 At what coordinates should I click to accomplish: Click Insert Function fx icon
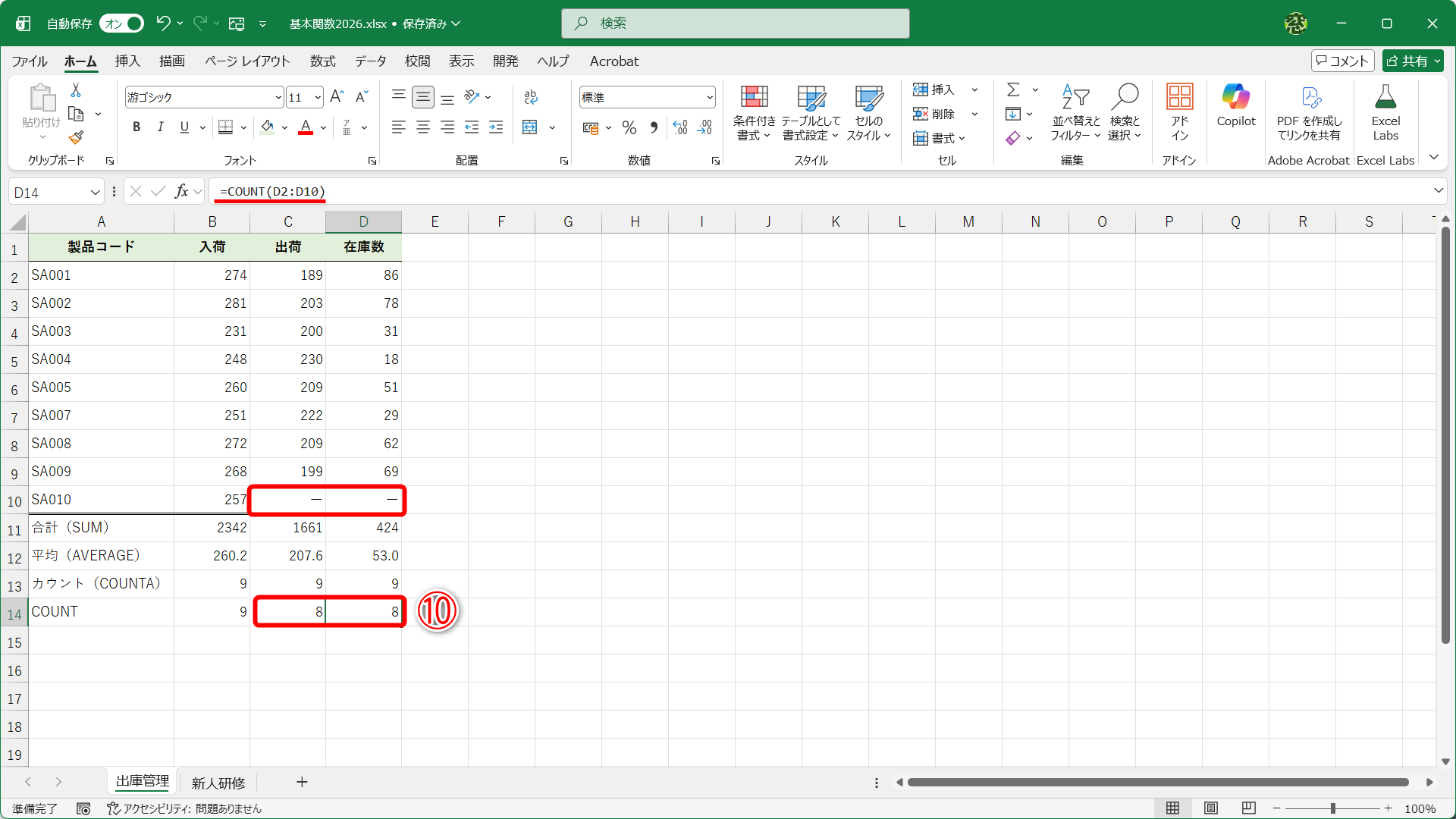click(x=181, y=192)
